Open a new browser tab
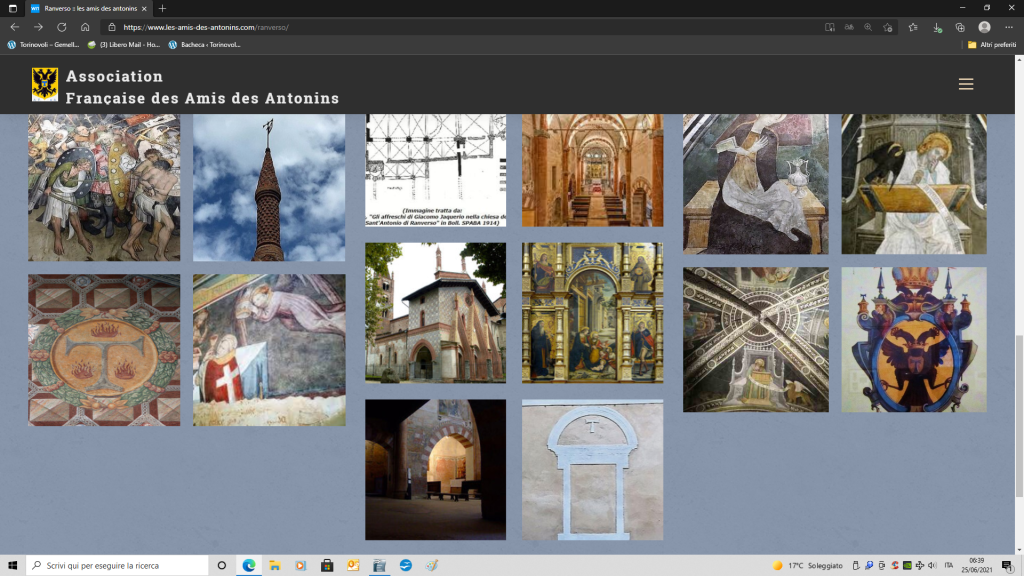This screenshot has width=1024, height=576. [x=163, y=8]
